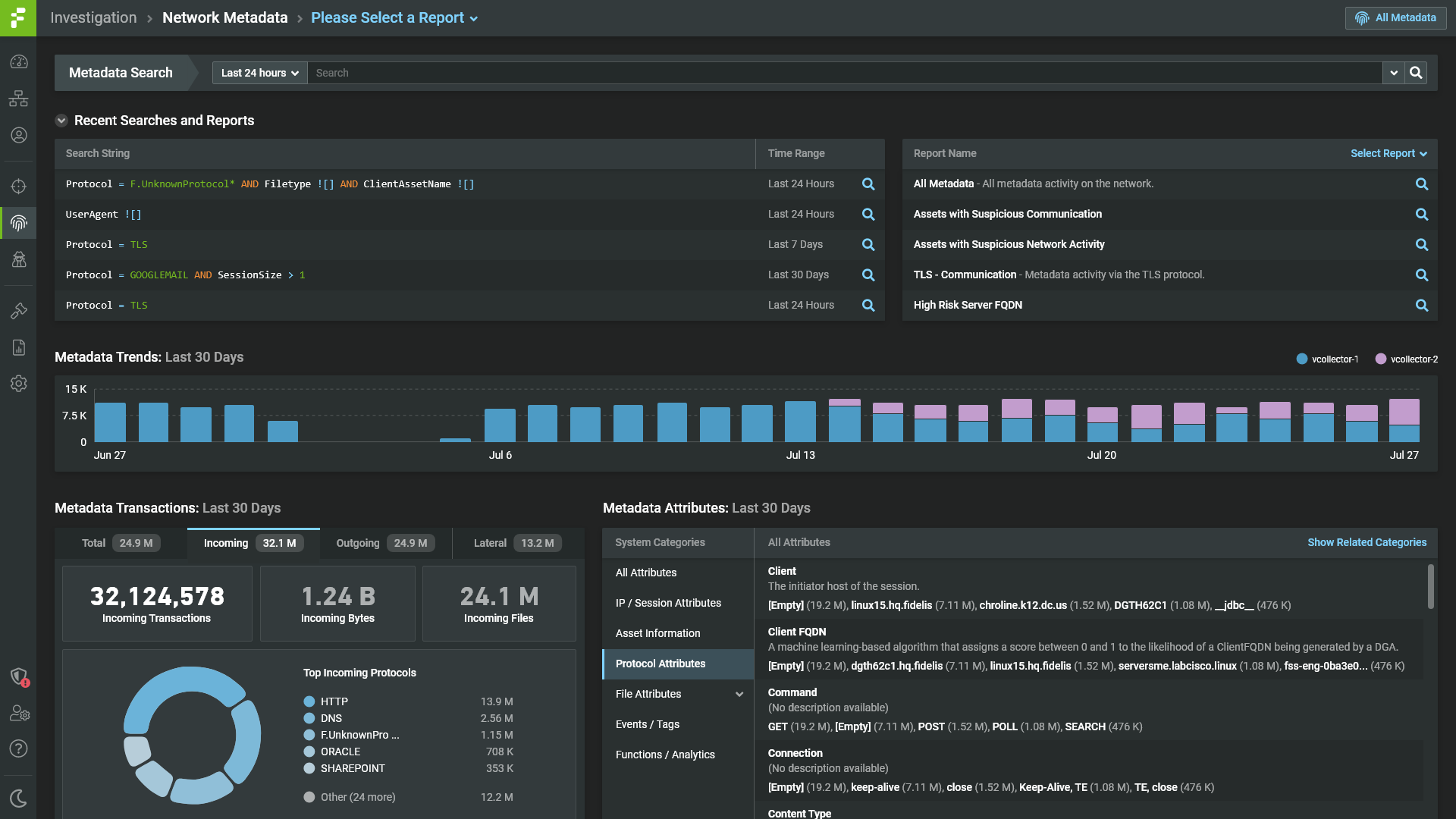
Task: Toggle dark mode moon icon
Action: [19, 798]
